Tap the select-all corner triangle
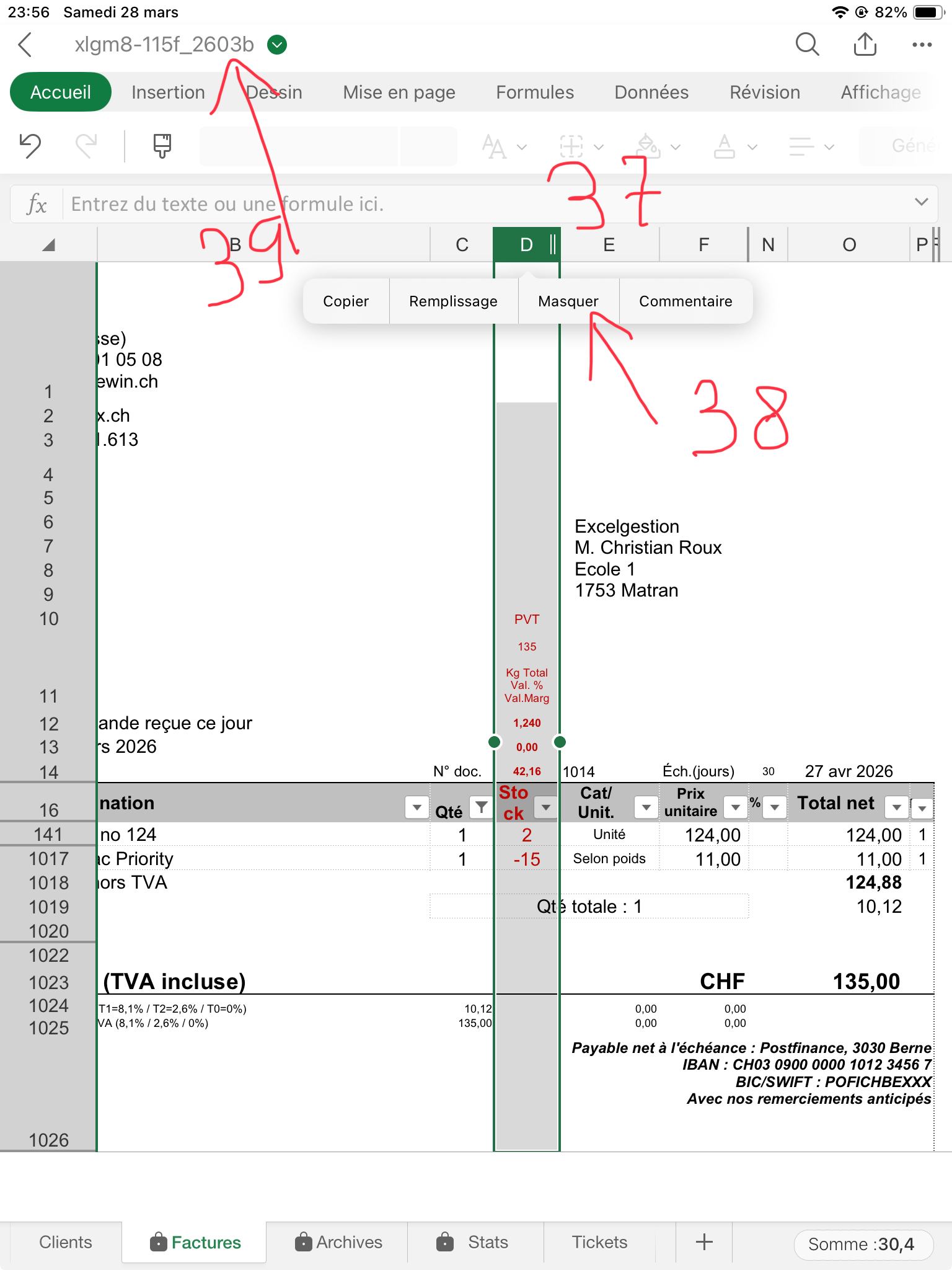Image resolution: width=952 pixels, height=1270 pixels. click(48, 245)
